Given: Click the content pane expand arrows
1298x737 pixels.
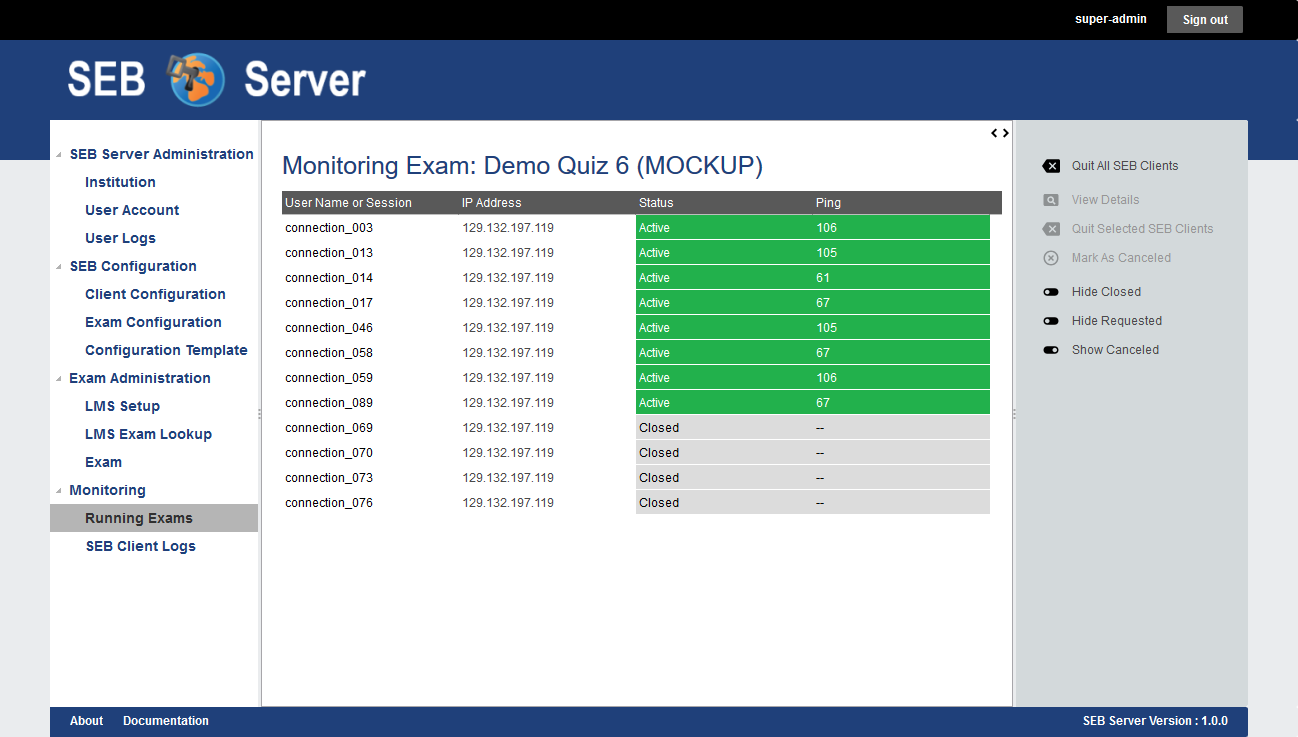Looking at the screenshot, I should coord(1000,133).
